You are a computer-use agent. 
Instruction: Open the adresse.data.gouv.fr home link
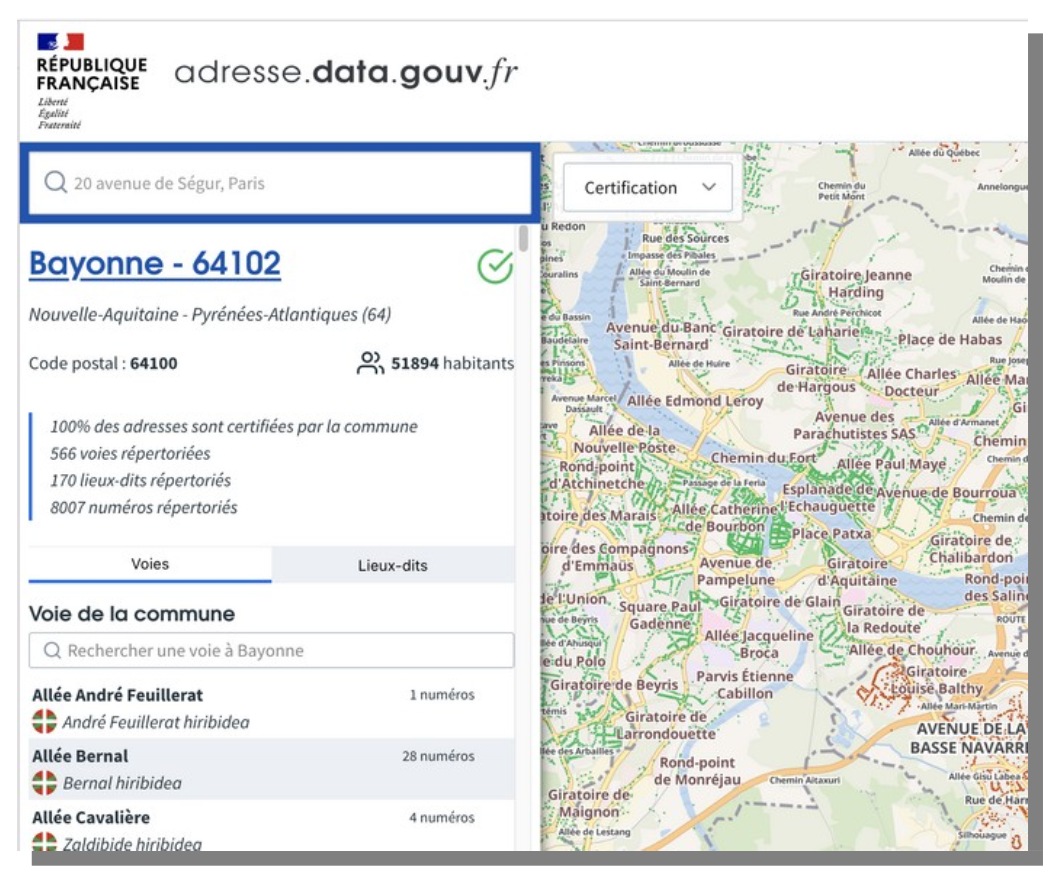coord(346,73)
